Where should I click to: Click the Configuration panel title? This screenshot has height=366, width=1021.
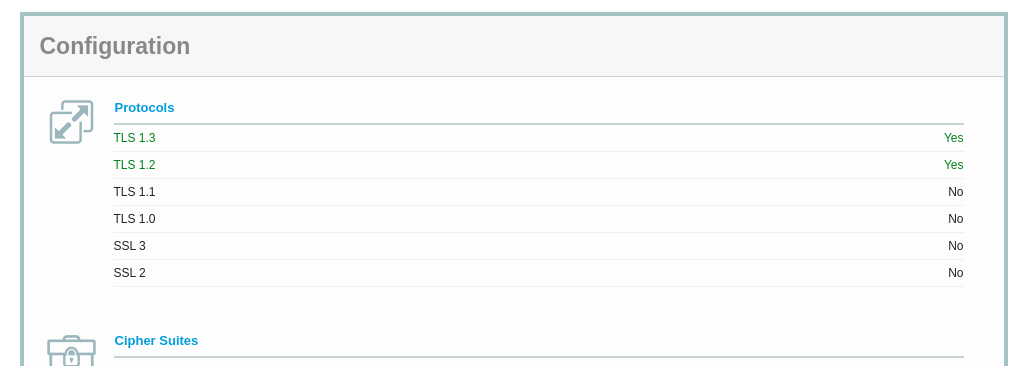(x=115, y=46)
